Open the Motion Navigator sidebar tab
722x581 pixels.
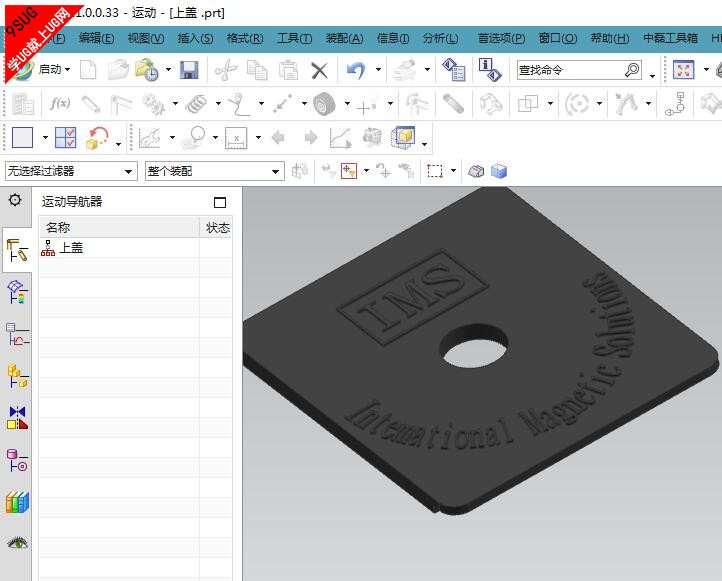coord(17,250)
